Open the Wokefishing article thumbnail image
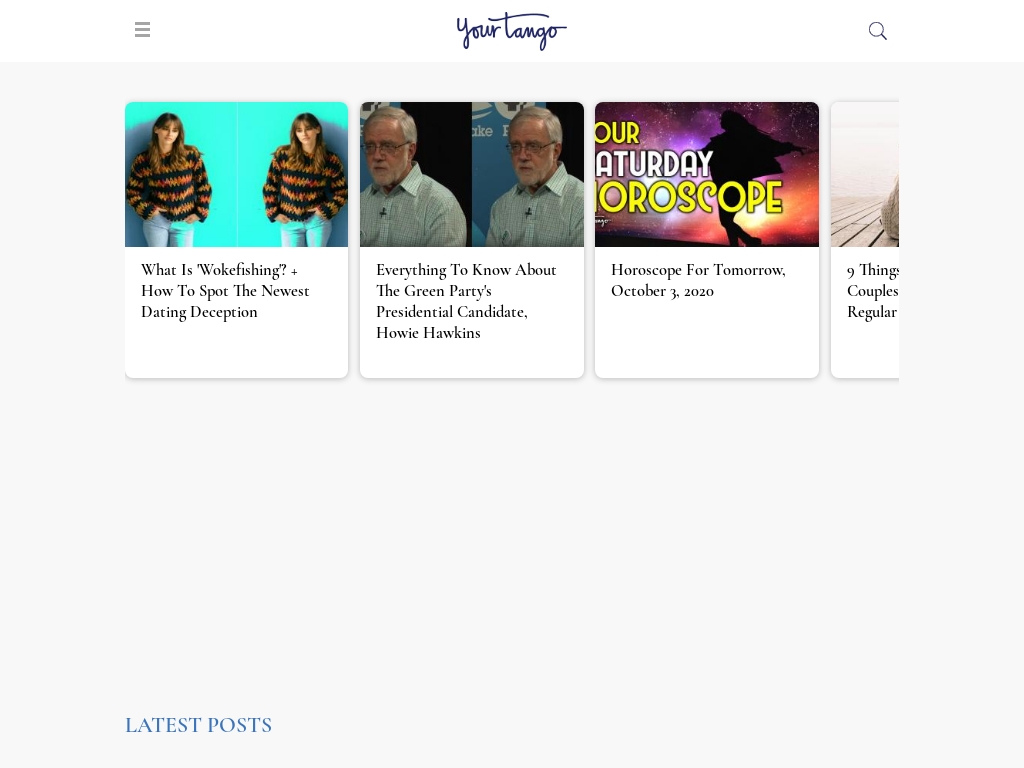Screen dimensions: 1024x768 pyautogui.click(x=236, y=174)
